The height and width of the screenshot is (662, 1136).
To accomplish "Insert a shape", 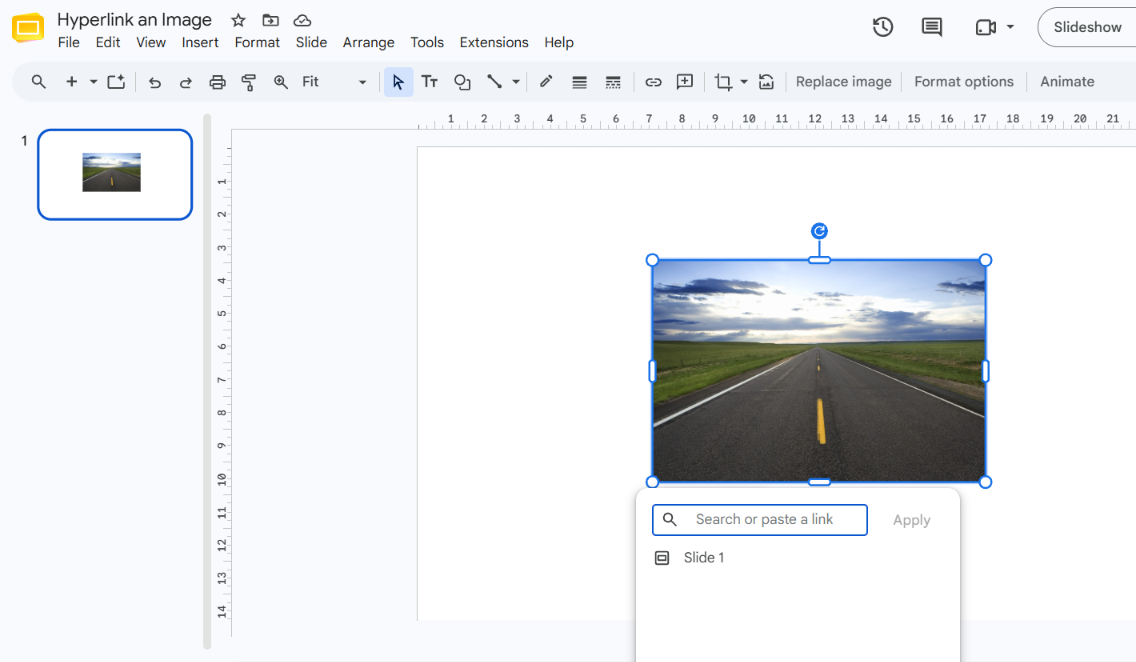I will click(462, 82).
